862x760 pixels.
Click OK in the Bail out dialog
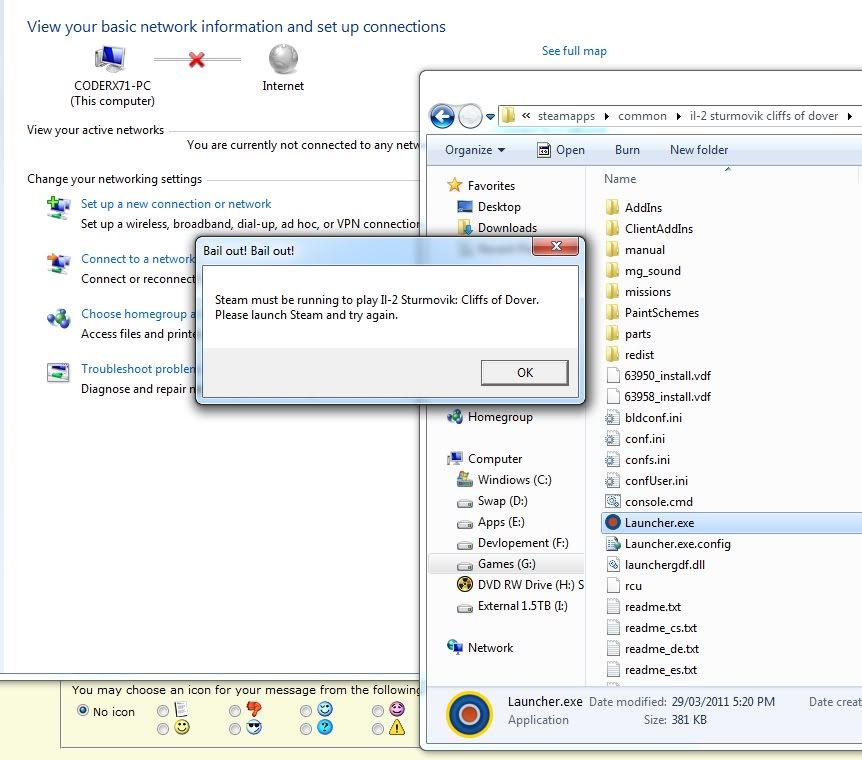[524, 372]
